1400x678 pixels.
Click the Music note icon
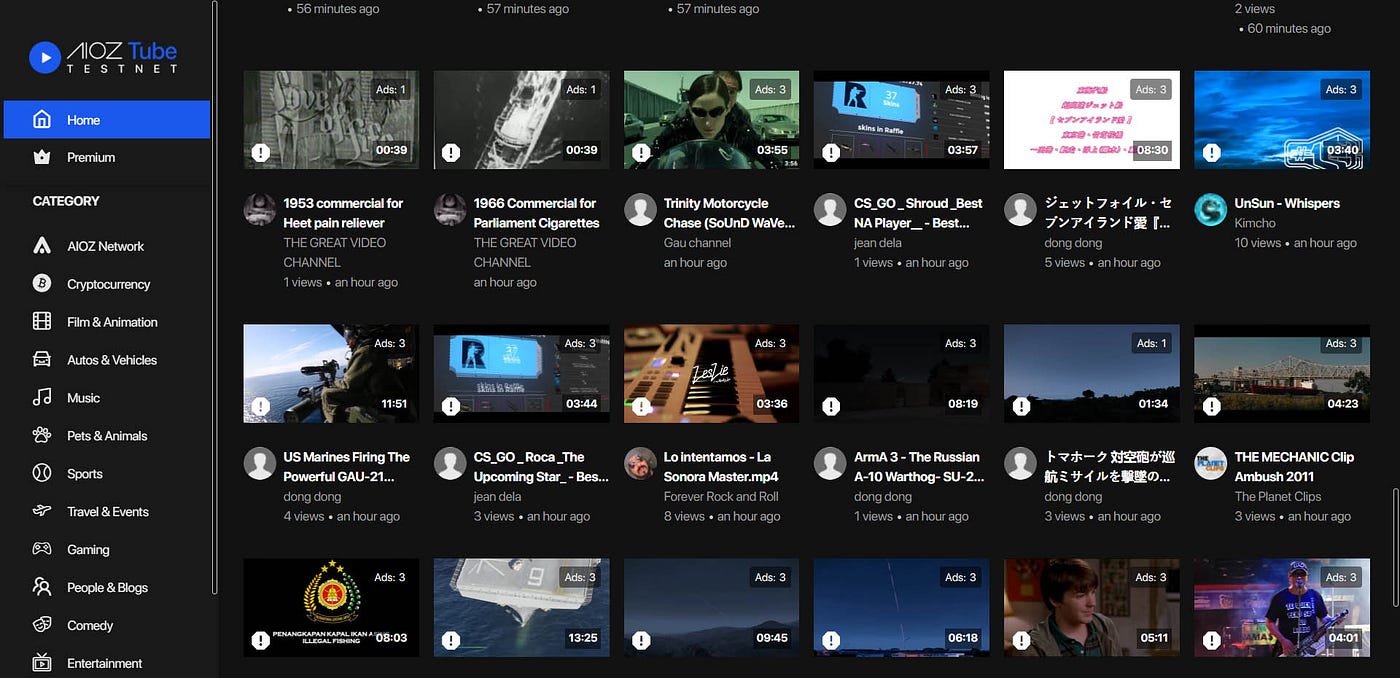42,397
